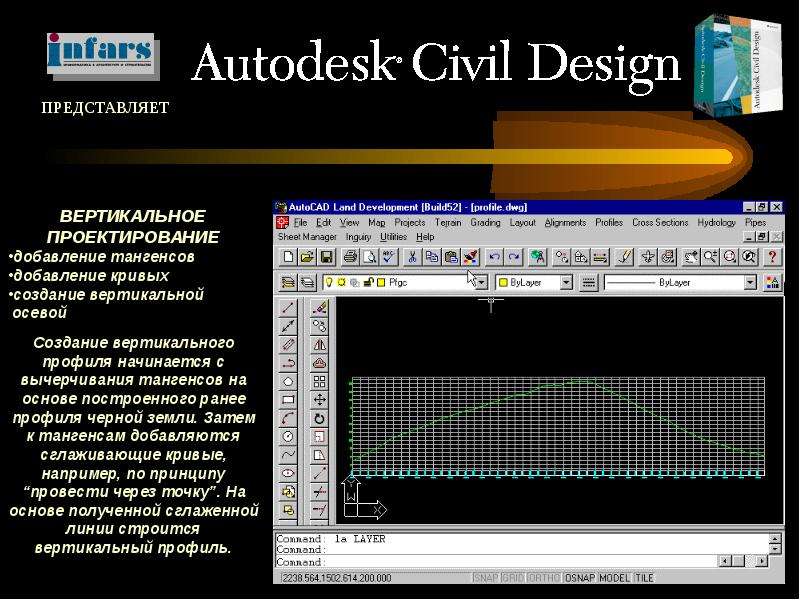Open the Profiles menu
This screenshot has height=600, width=800.
click(609, 222)
